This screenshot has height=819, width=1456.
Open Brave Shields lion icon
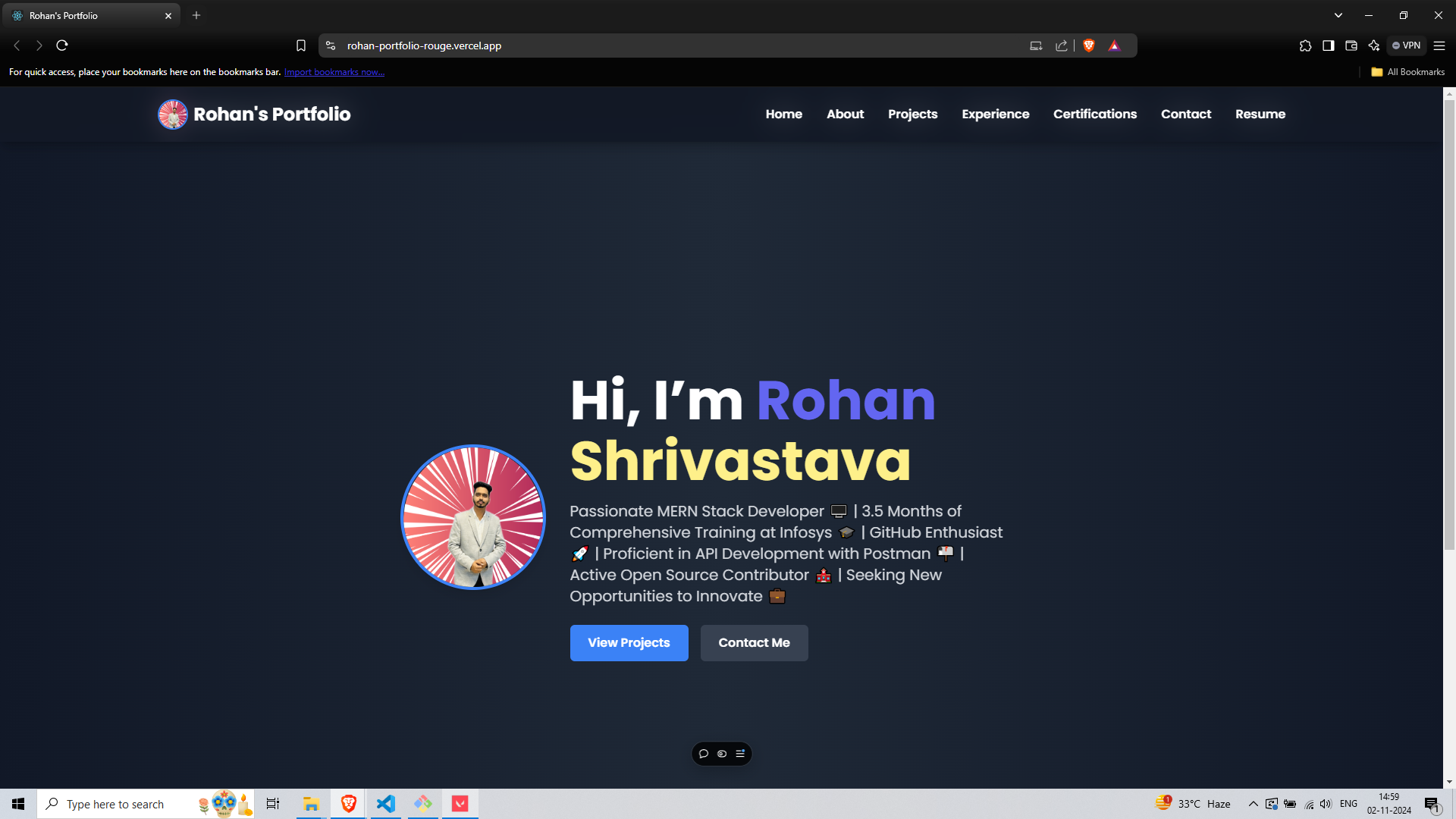tap(1089, 45)
